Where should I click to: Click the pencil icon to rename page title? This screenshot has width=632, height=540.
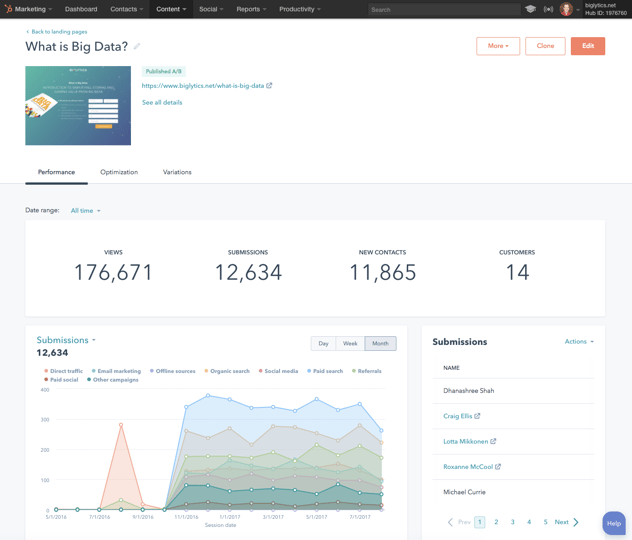[x=137, y=47]
